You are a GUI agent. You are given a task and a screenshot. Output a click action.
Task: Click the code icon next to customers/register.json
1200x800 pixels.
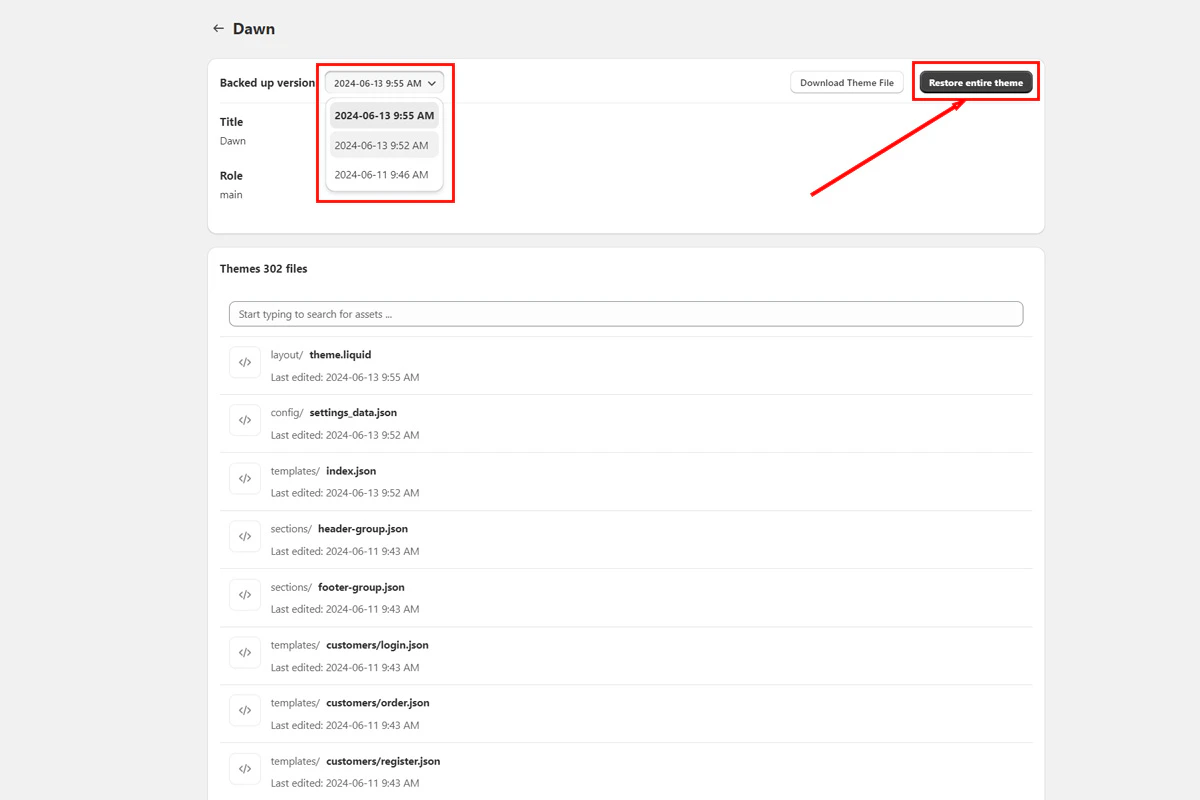[245, 768]
